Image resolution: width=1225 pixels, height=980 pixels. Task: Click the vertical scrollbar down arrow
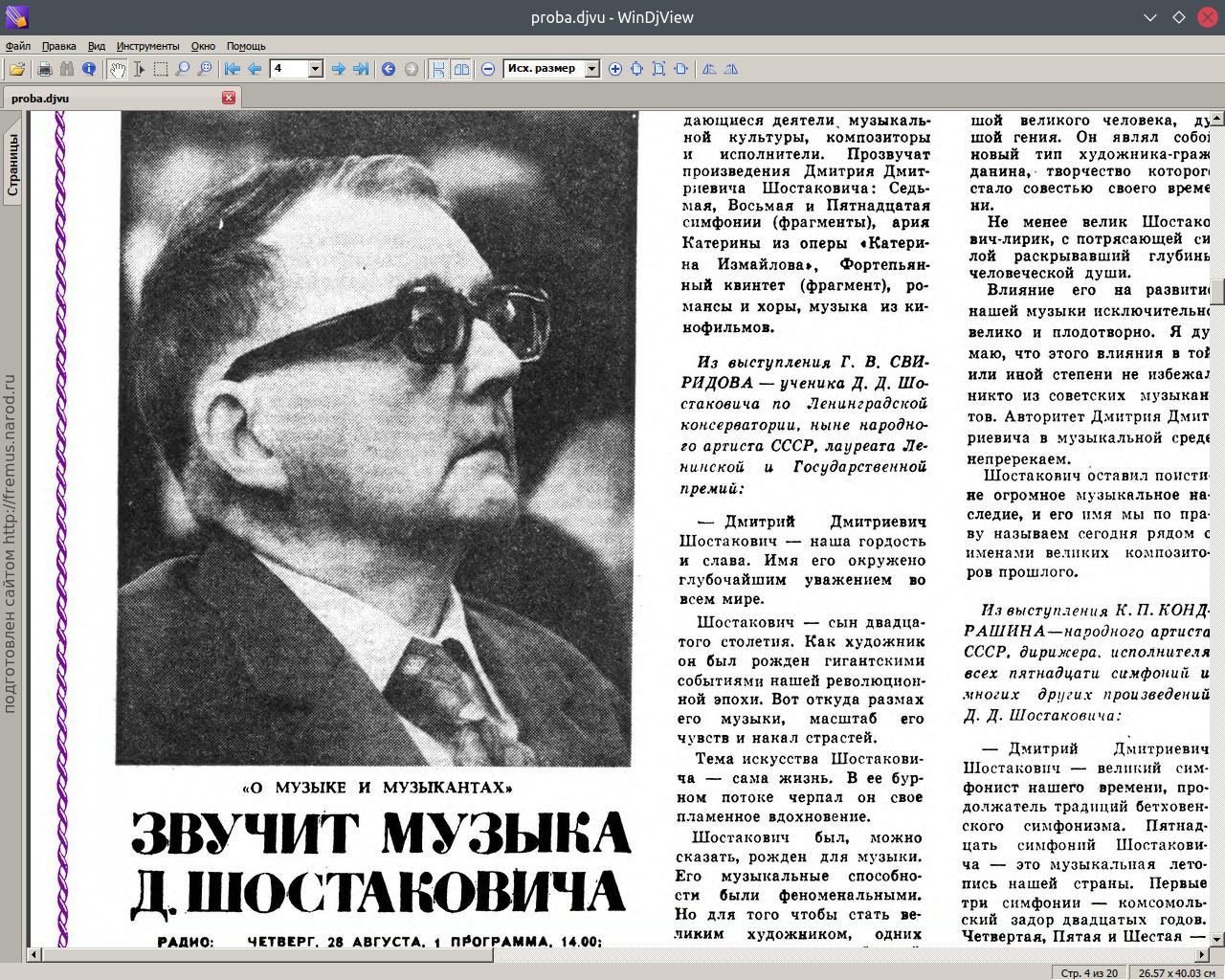[1217, 940]
